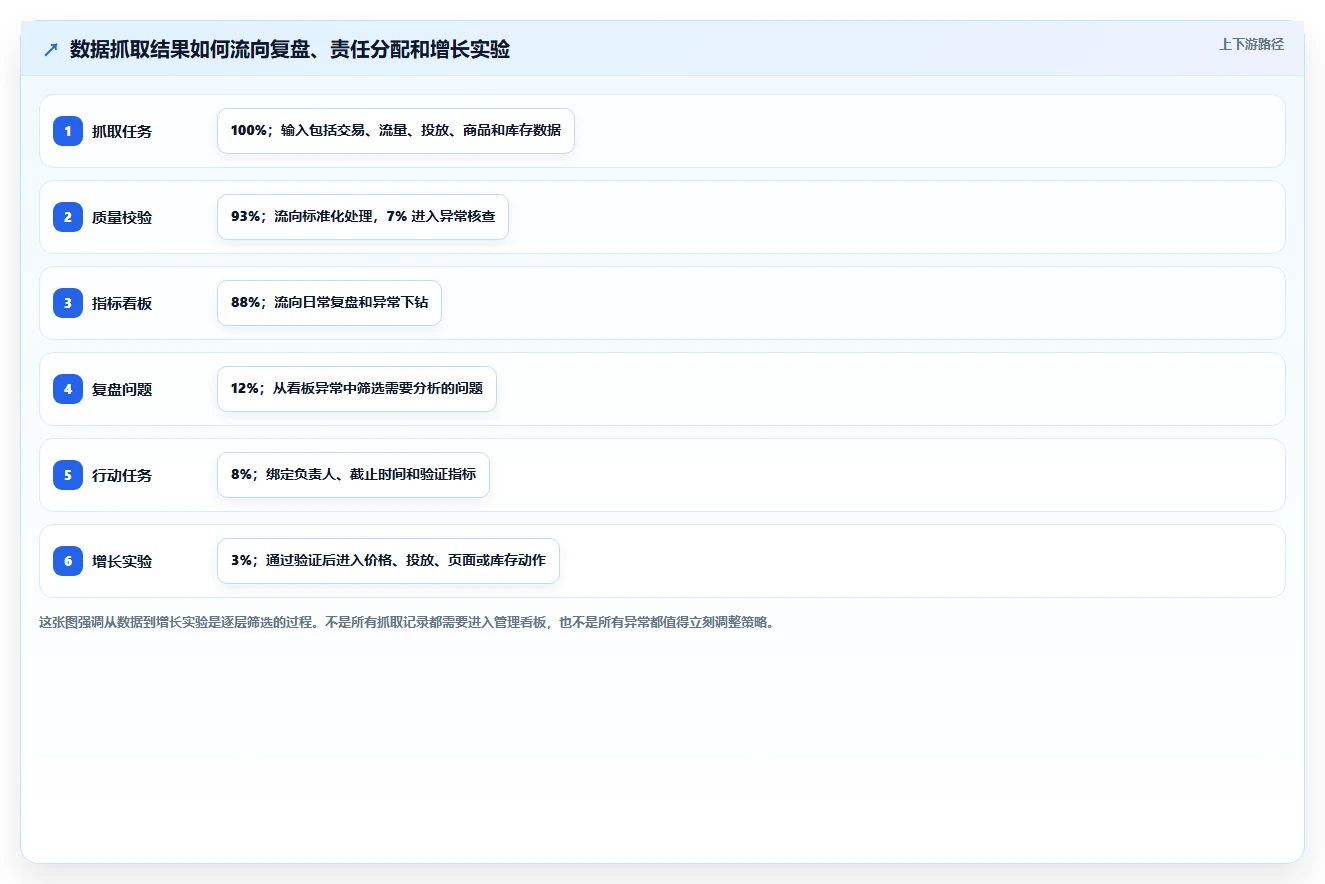
Task: Open the 12% 从看板异常中筛选 description box
Action: [x=357, y=389]
